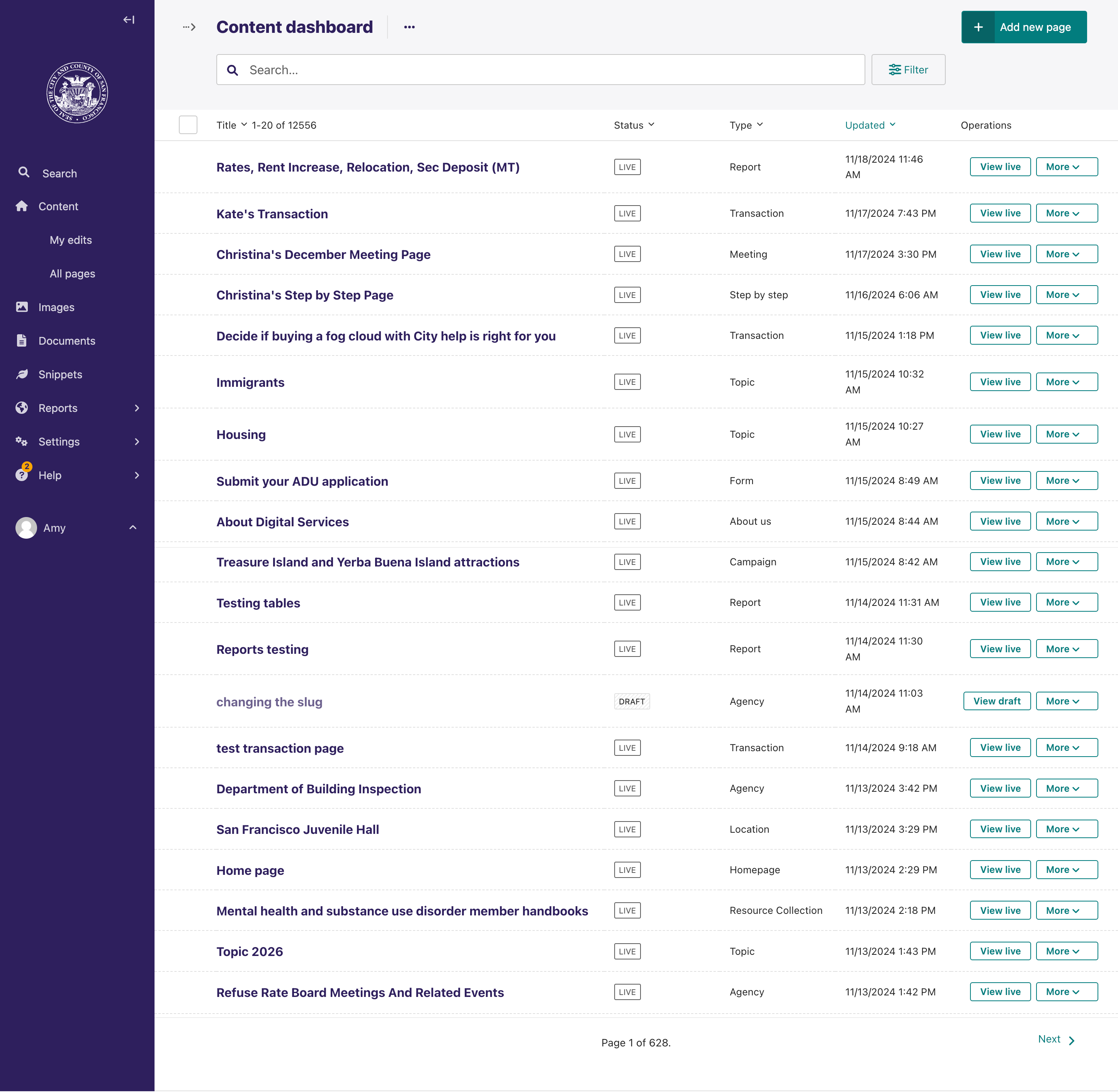
Task: Select All pages in the sidebar
Action: click(72, 274)
